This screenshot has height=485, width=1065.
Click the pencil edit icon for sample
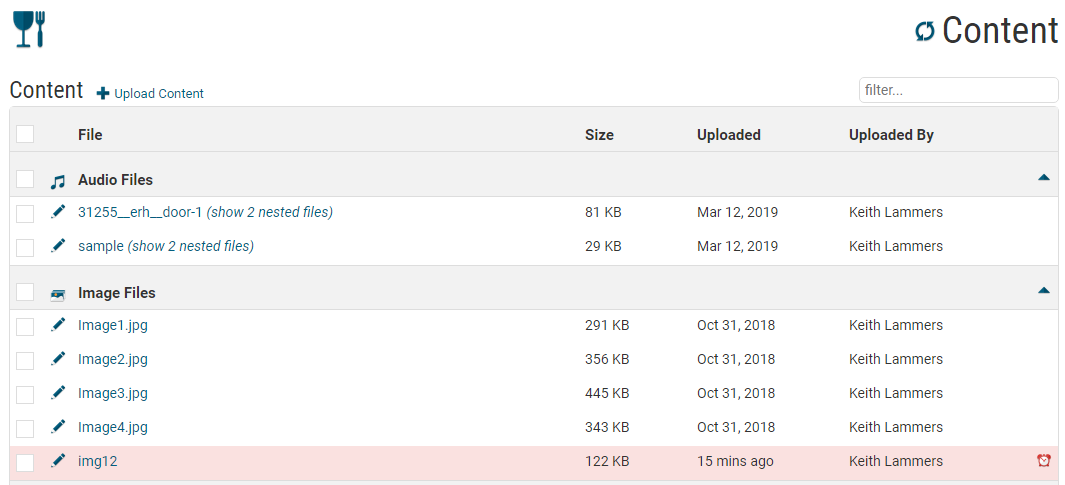[x=58, y=246]
